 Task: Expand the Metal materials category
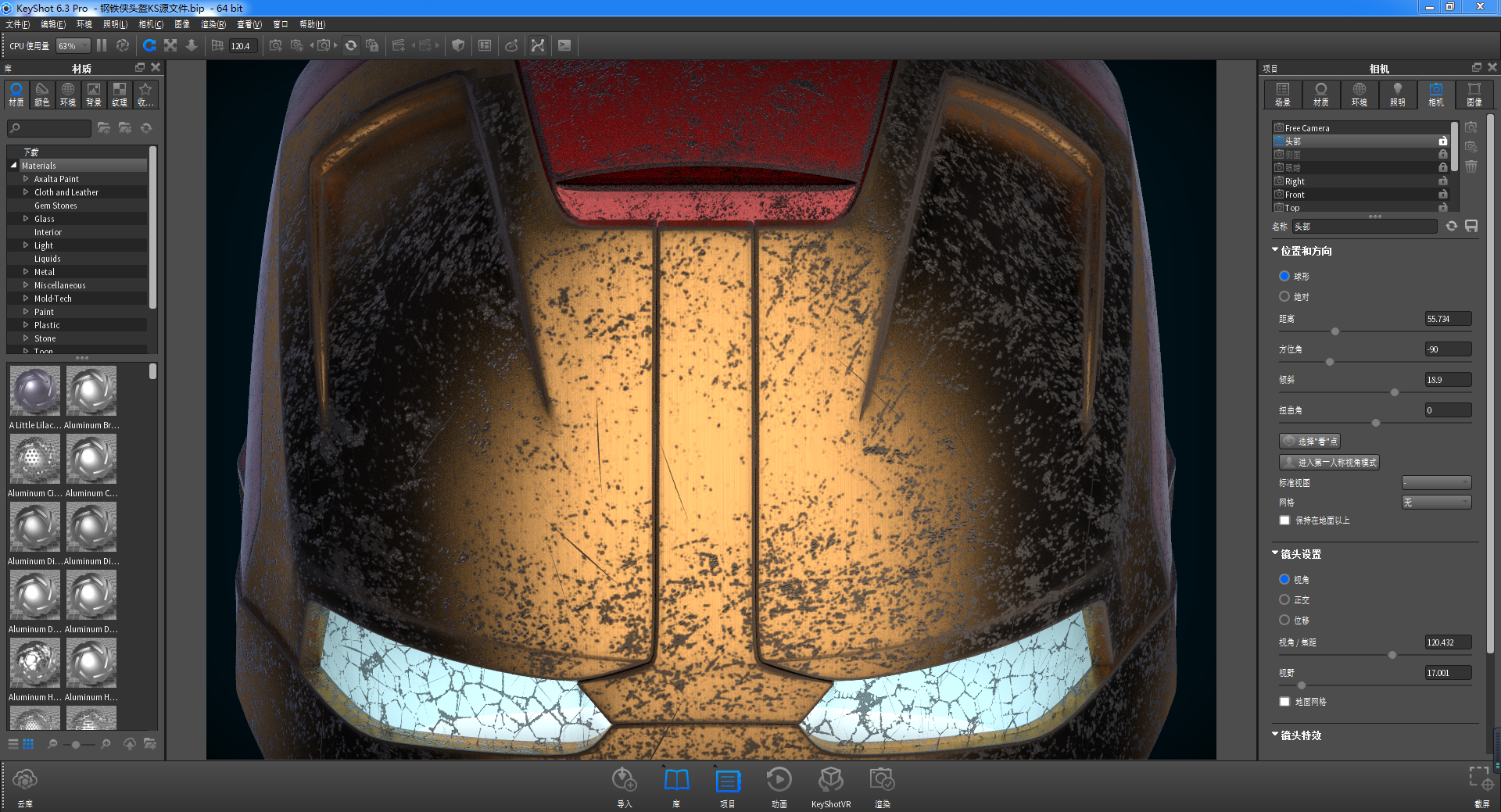point(26,271)
